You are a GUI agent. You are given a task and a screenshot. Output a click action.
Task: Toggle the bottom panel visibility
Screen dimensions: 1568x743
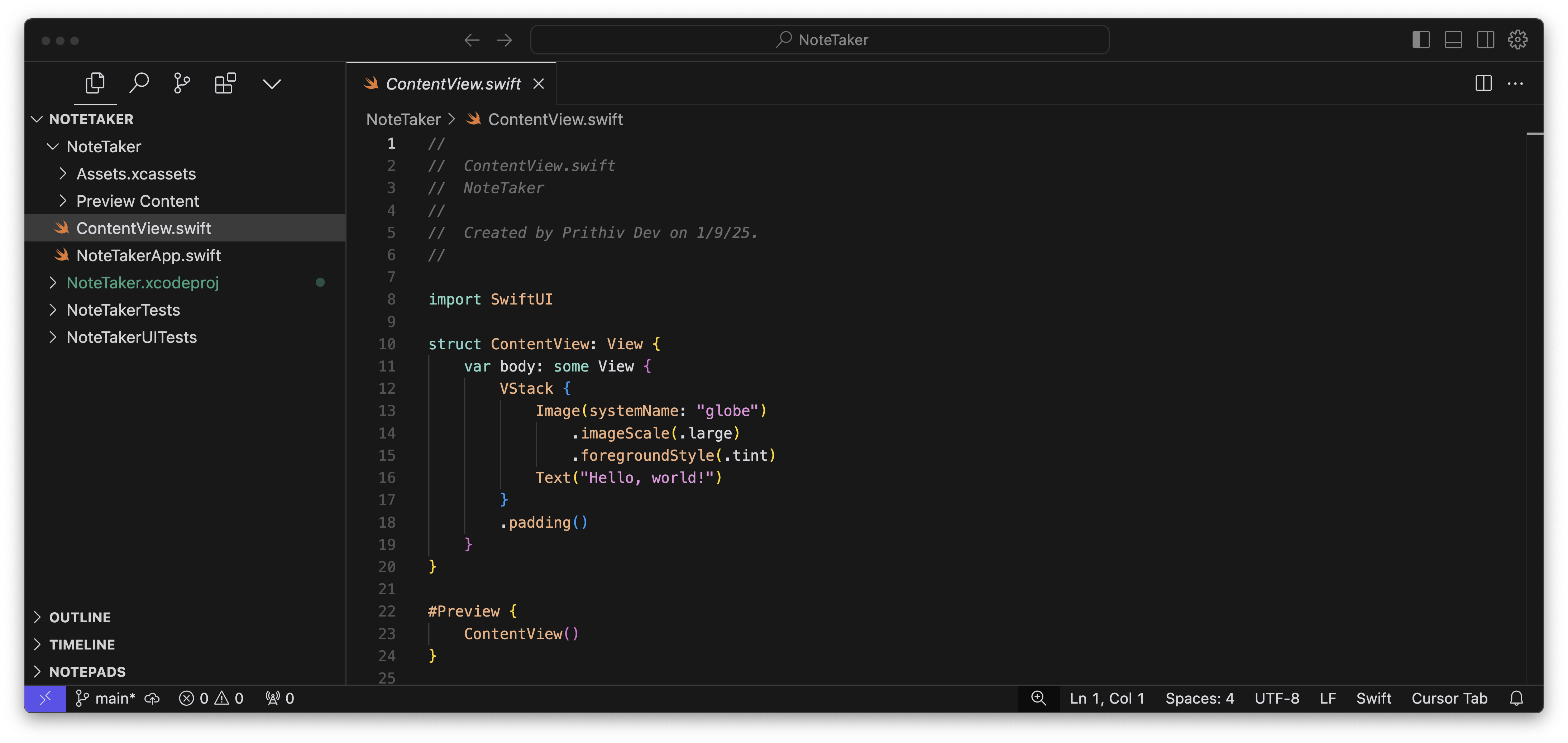(1454, 39)
